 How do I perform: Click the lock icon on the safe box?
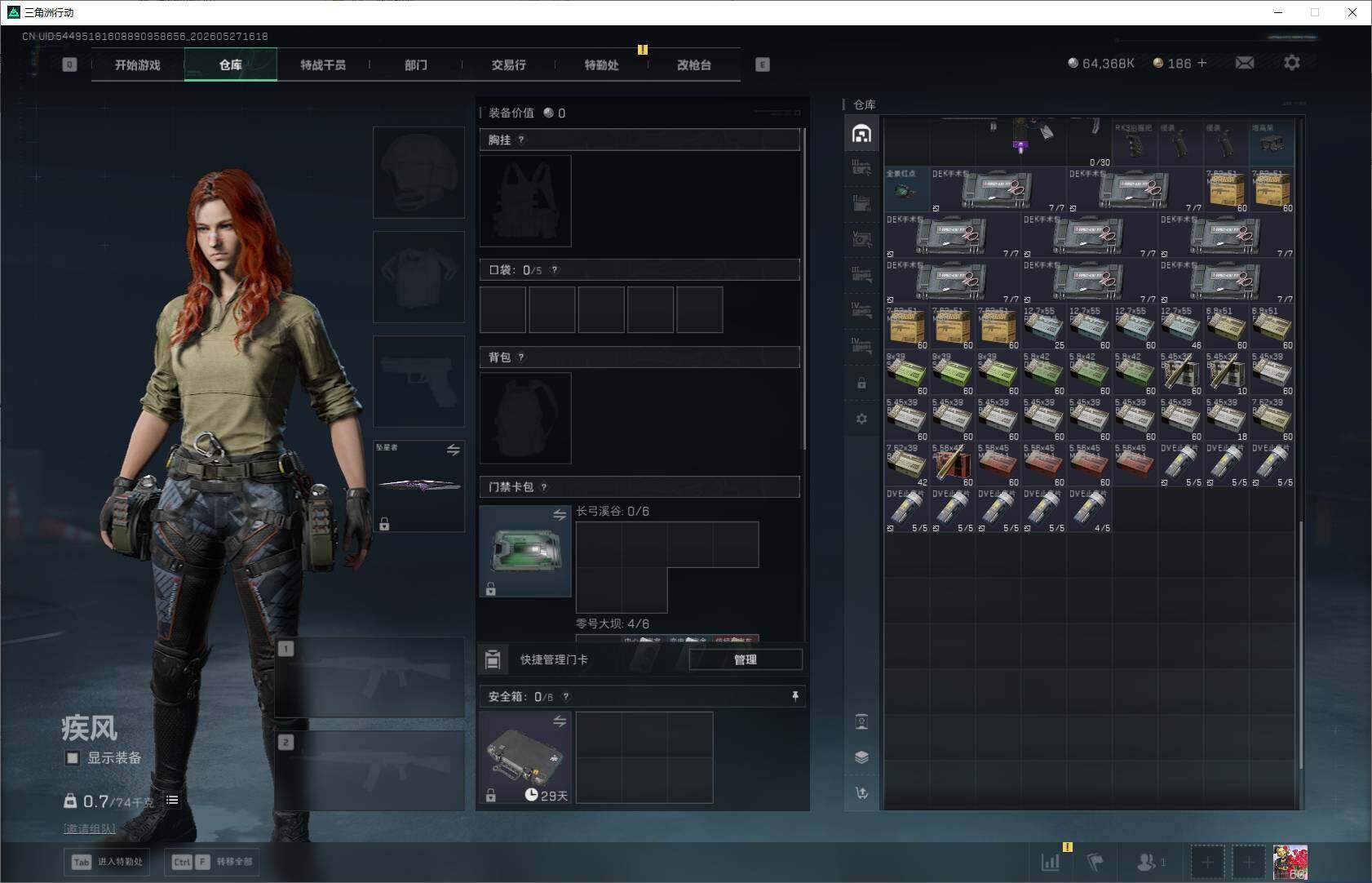pyautogui.click(x=491, y=795)
